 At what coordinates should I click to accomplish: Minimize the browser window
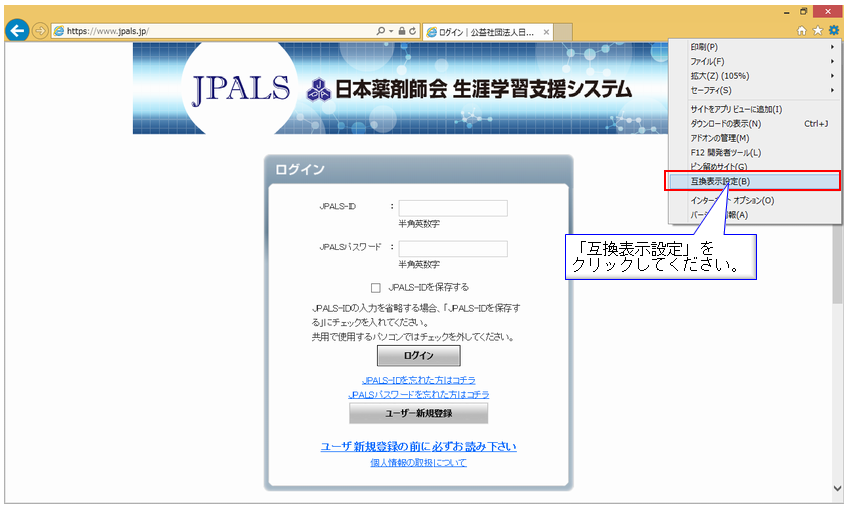tap(787, 12)
